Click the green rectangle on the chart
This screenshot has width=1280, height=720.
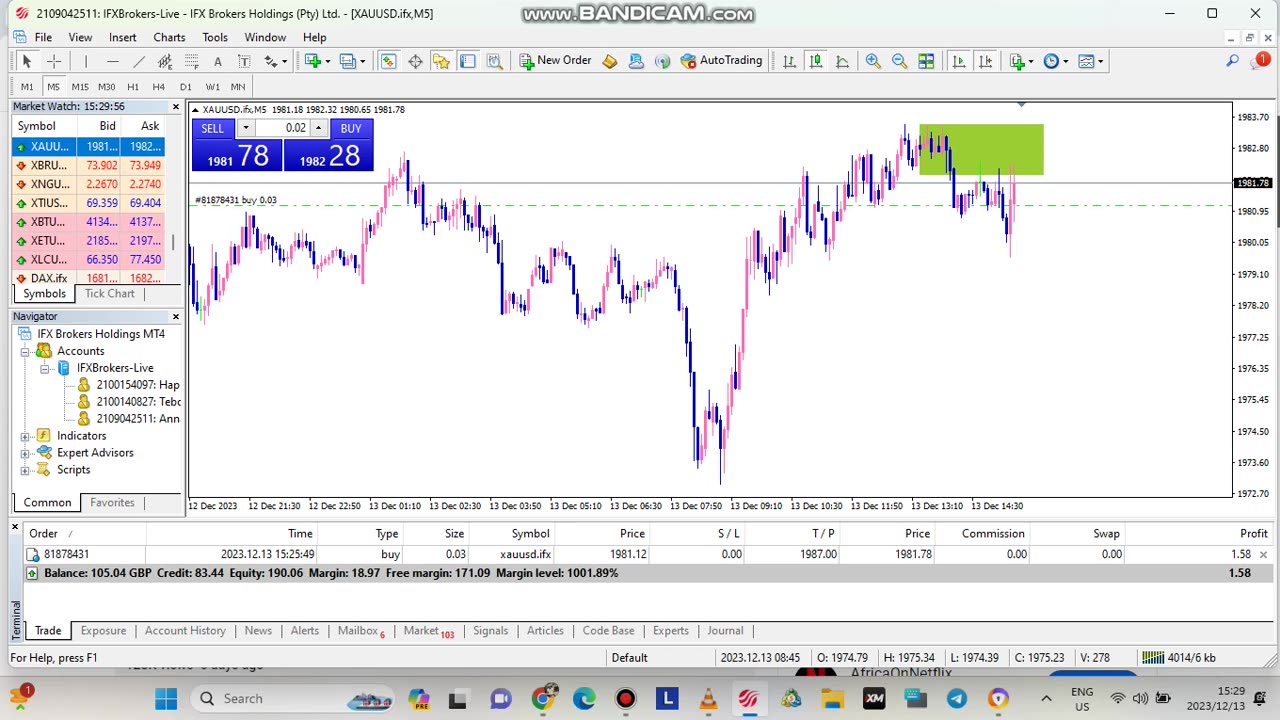click(x=981, y=150)
